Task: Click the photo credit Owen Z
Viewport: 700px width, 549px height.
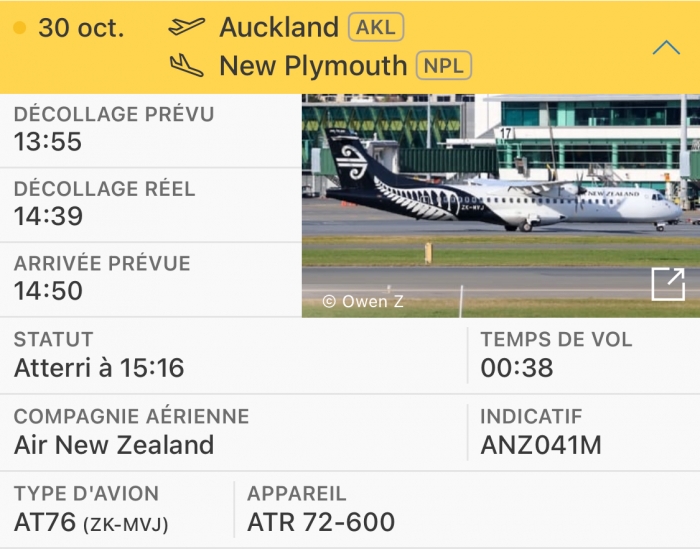Action: 363,301
